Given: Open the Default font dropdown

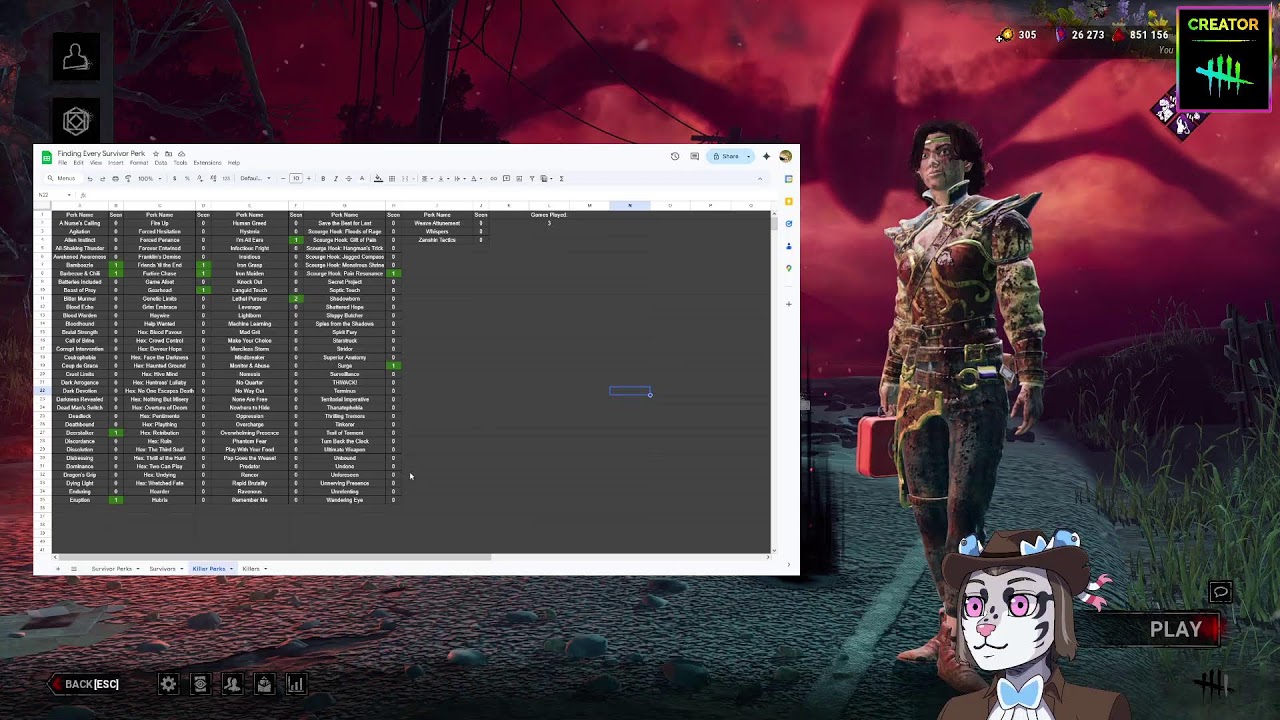Looking at the screenshot, I should point(255,178).
